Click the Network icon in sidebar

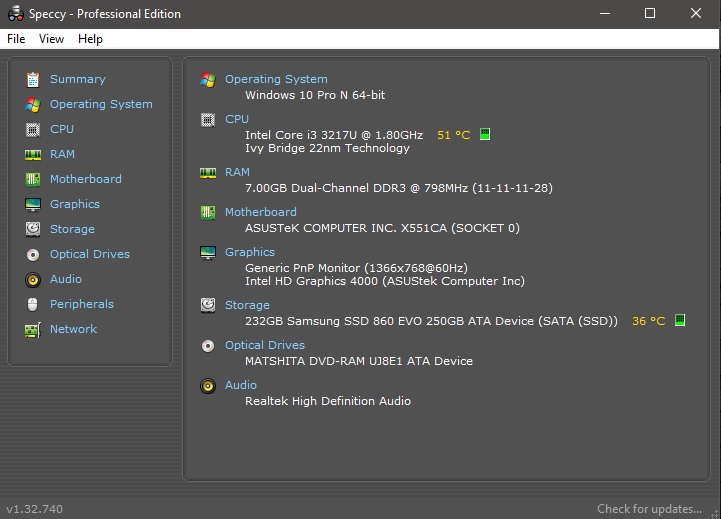(33, 329)
